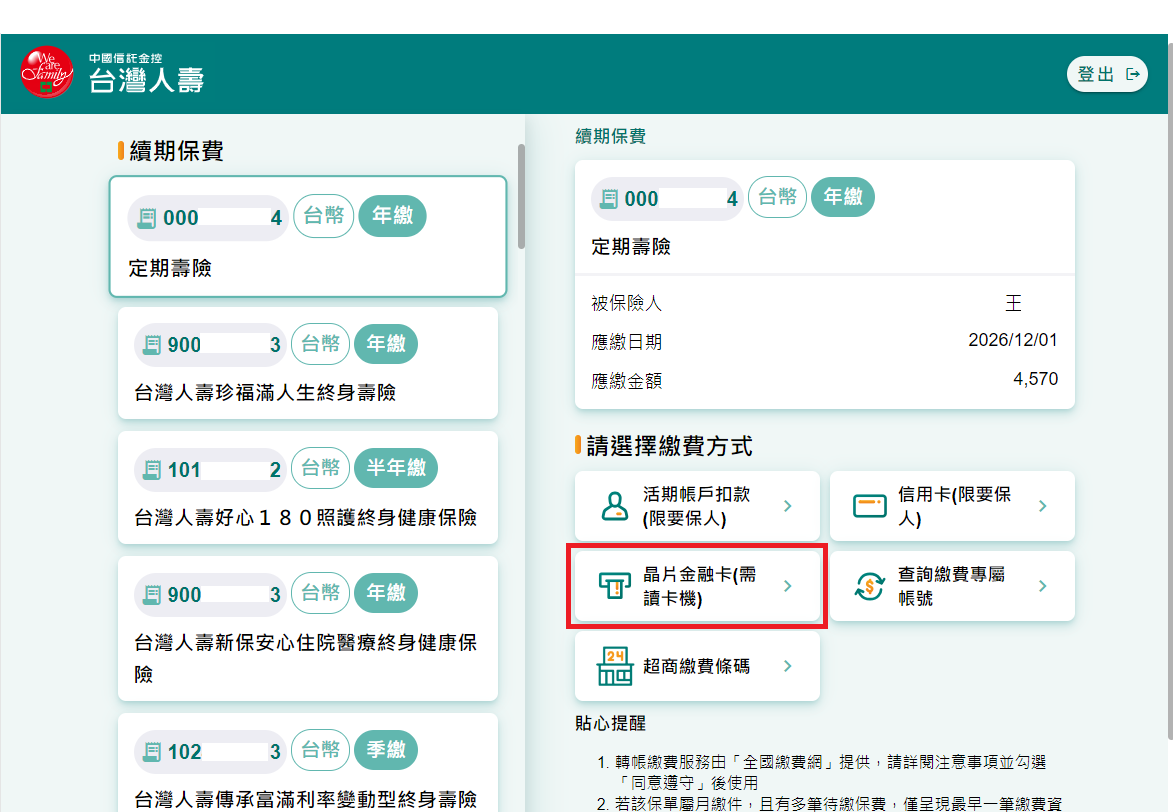Click the 年繳 badge on the 珍福滿人生 card
The image size is (1173, 812).
tap(386, 344)
